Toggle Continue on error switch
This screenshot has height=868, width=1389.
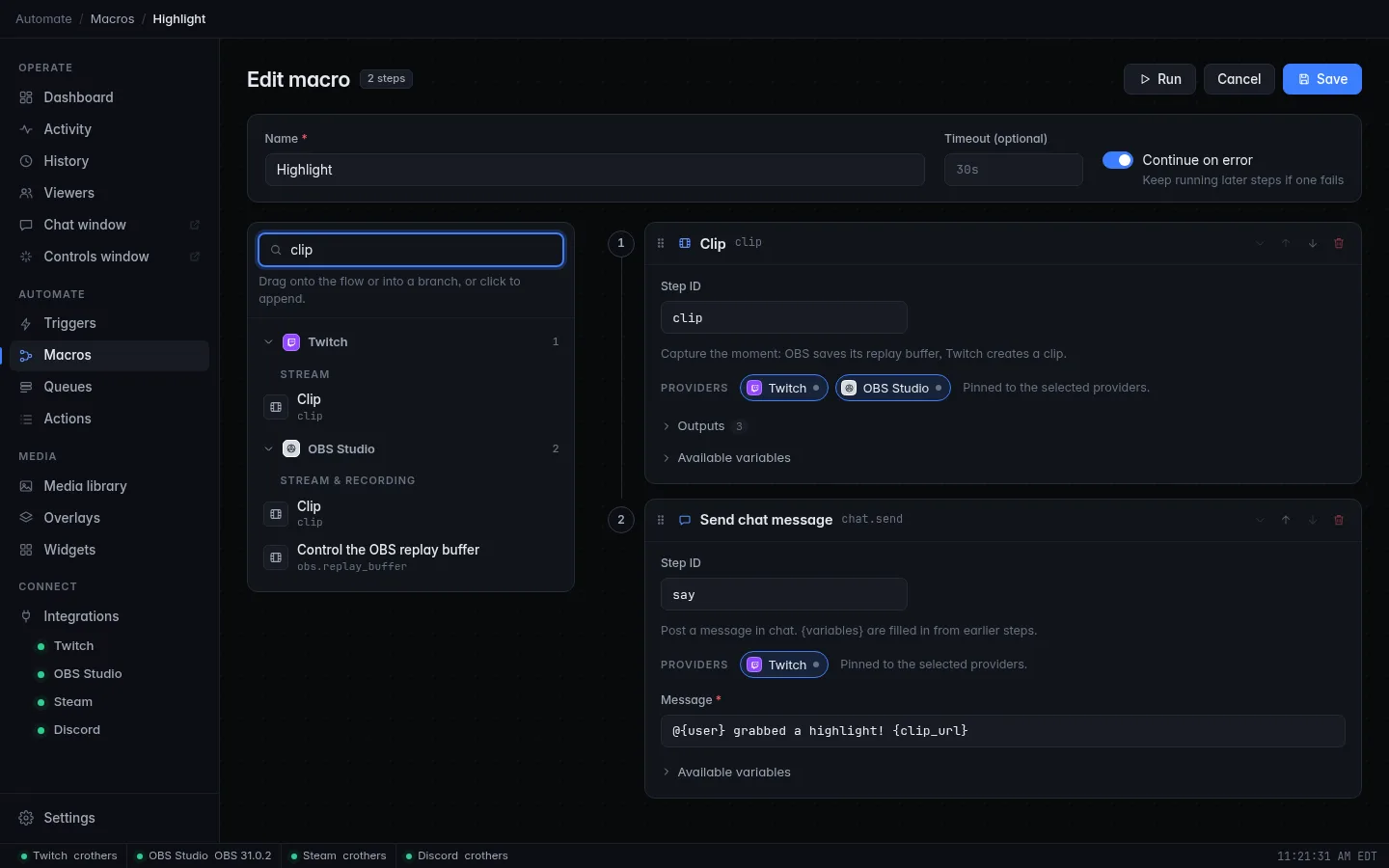click(1118, 160)
